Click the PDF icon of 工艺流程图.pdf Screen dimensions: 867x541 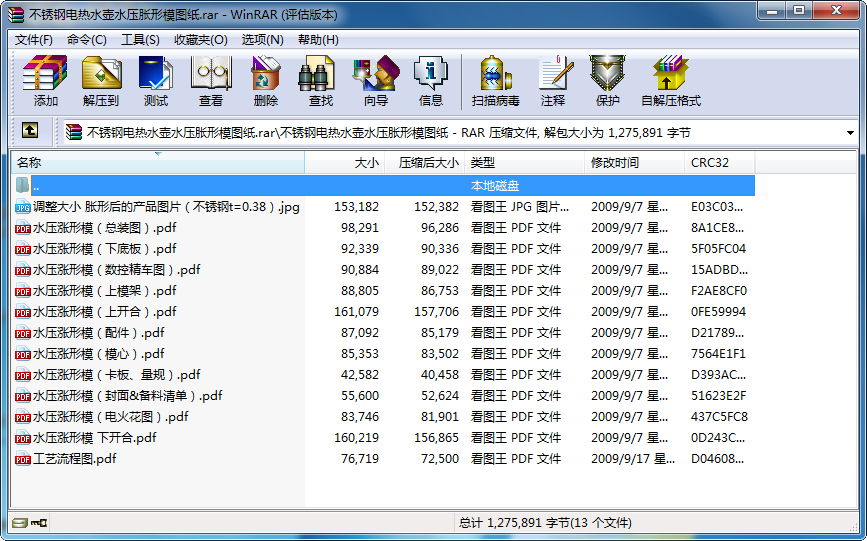[x=23, y=459]
